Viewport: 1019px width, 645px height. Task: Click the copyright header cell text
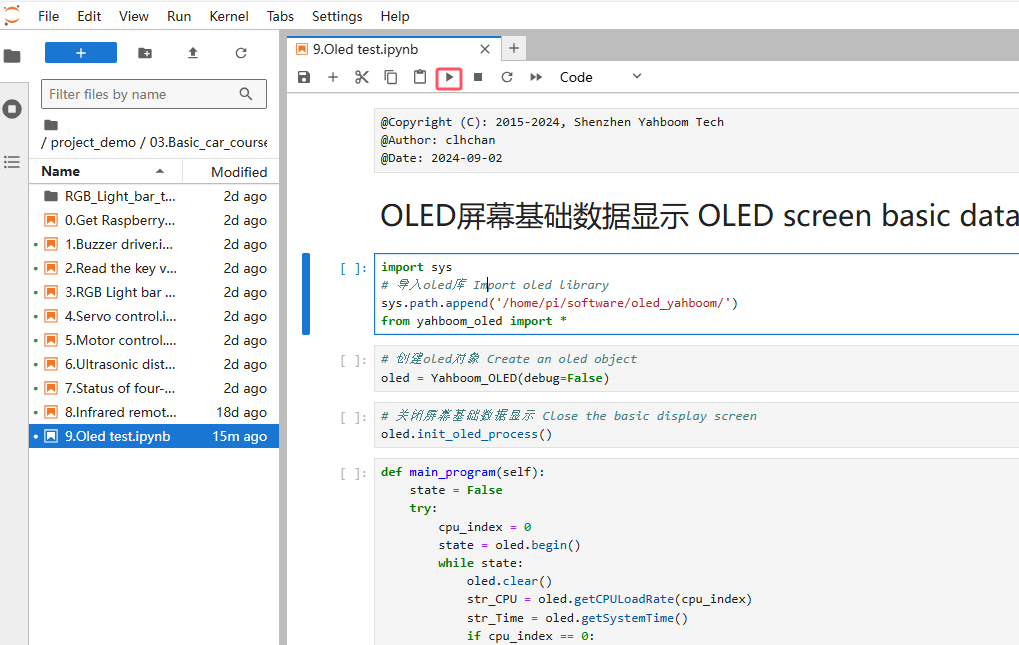point(697,140)
